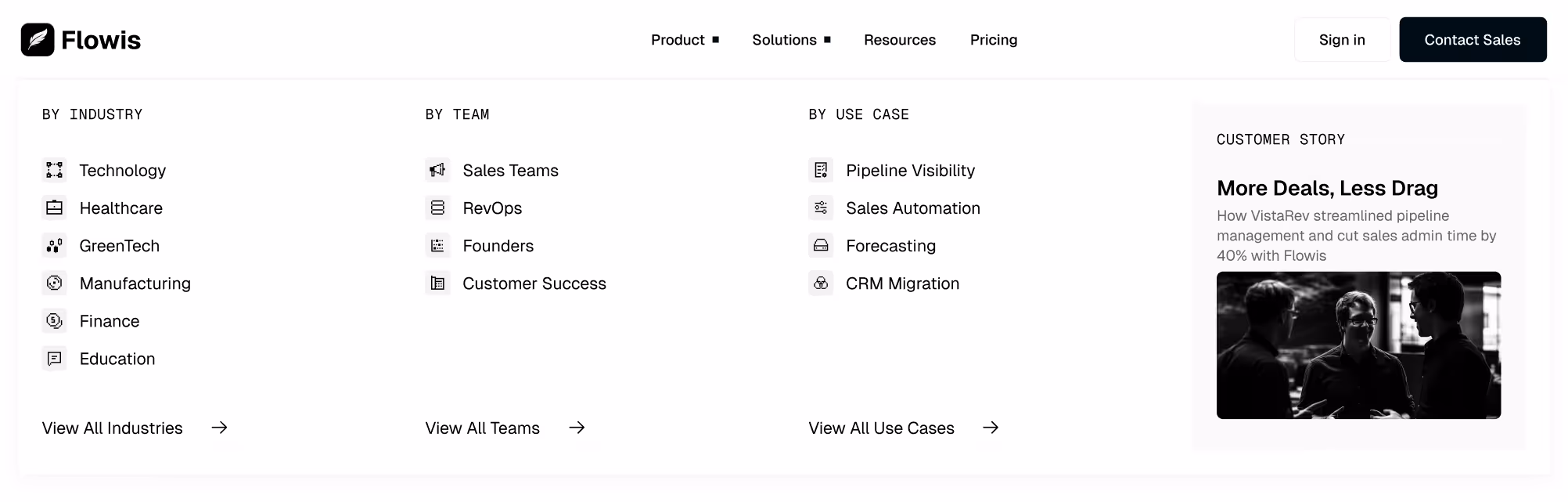Click the arrow next to View All Use Cases
The height and width of the screenshot is (502, 1568).
pos(991,428)
